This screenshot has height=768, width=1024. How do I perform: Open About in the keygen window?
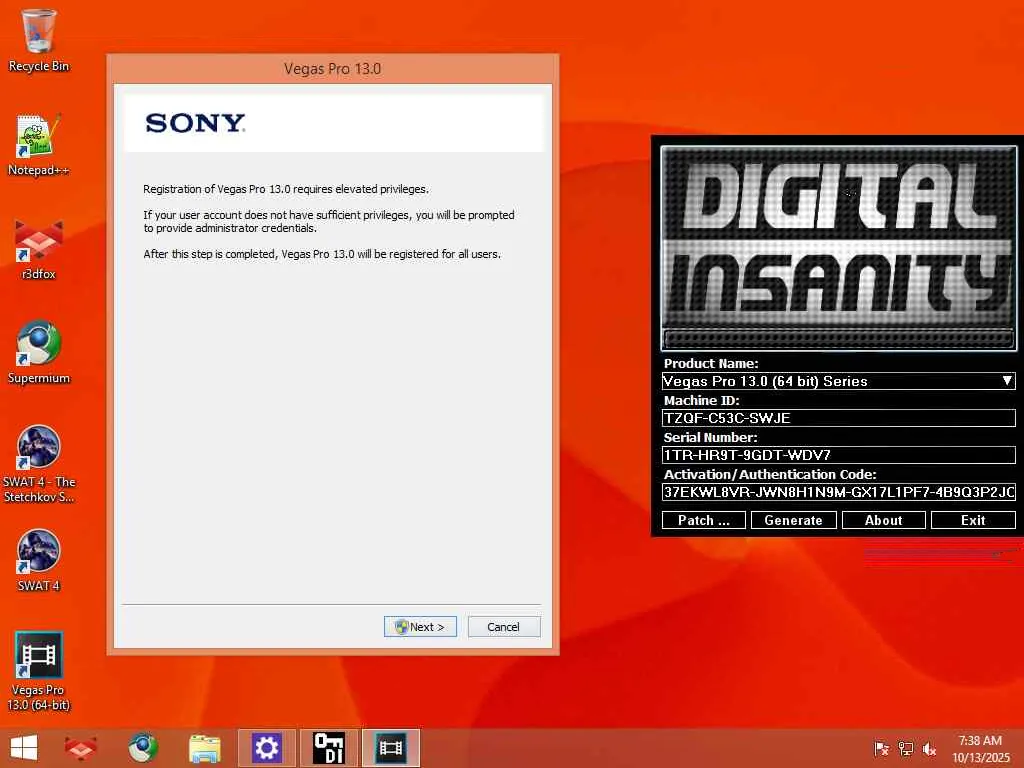pos(884,520)
